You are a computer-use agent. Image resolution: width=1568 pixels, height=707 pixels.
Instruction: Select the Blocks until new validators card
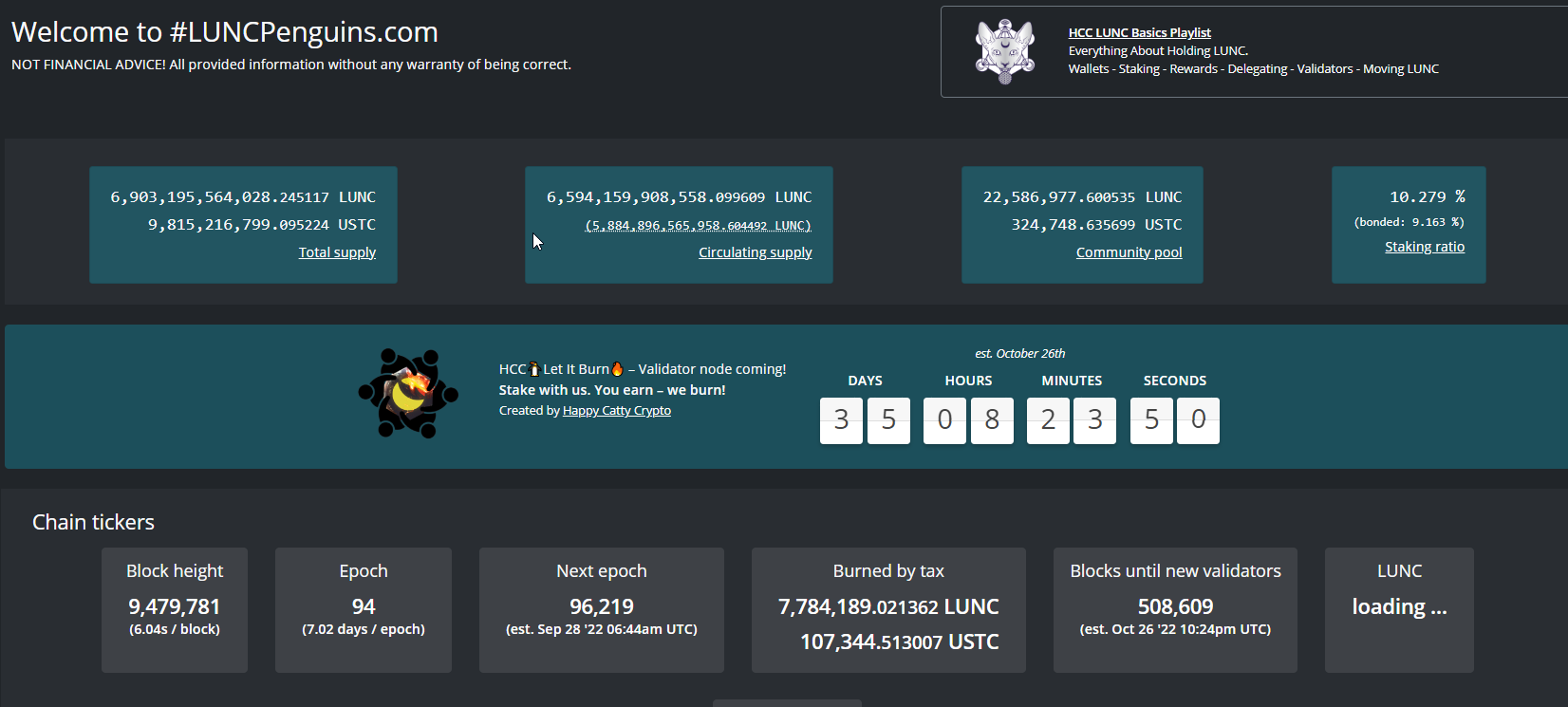1175,609
